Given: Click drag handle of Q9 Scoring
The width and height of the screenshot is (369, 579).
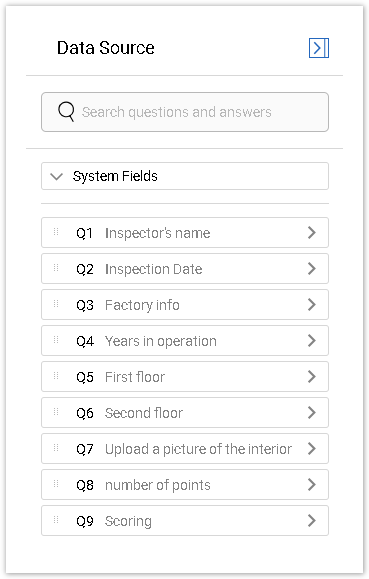Looking at the screenshot, I should pyautogui.click(x=56, y=520).
